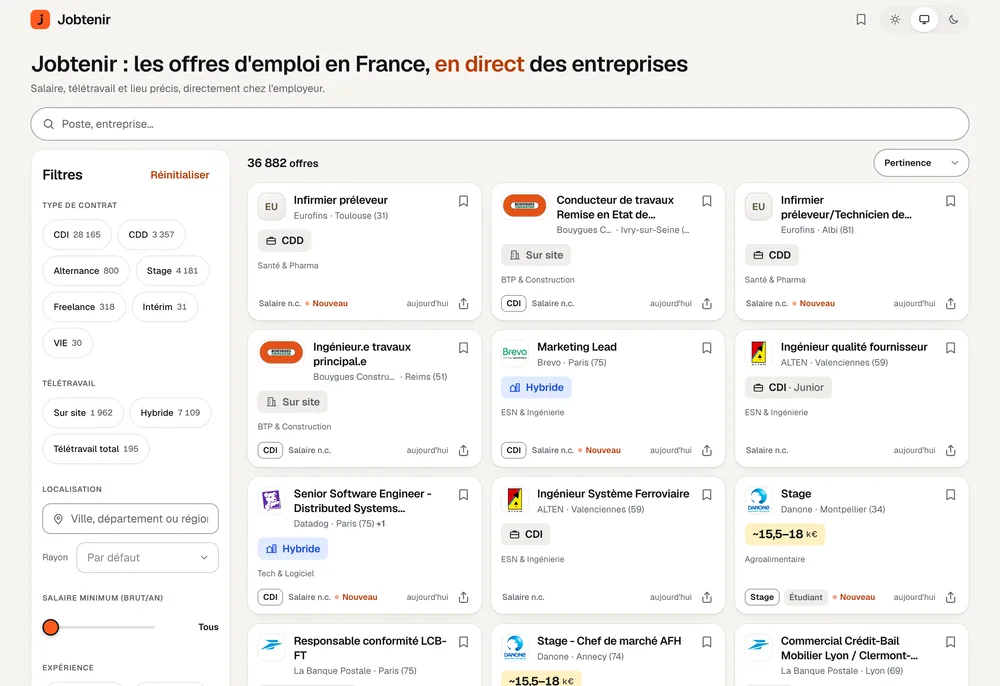The height and width of the screenshot is (686, 1000).
Task: Bookmark Stage Chef de marché AFH offer
Action: click(x=707, y=641)
